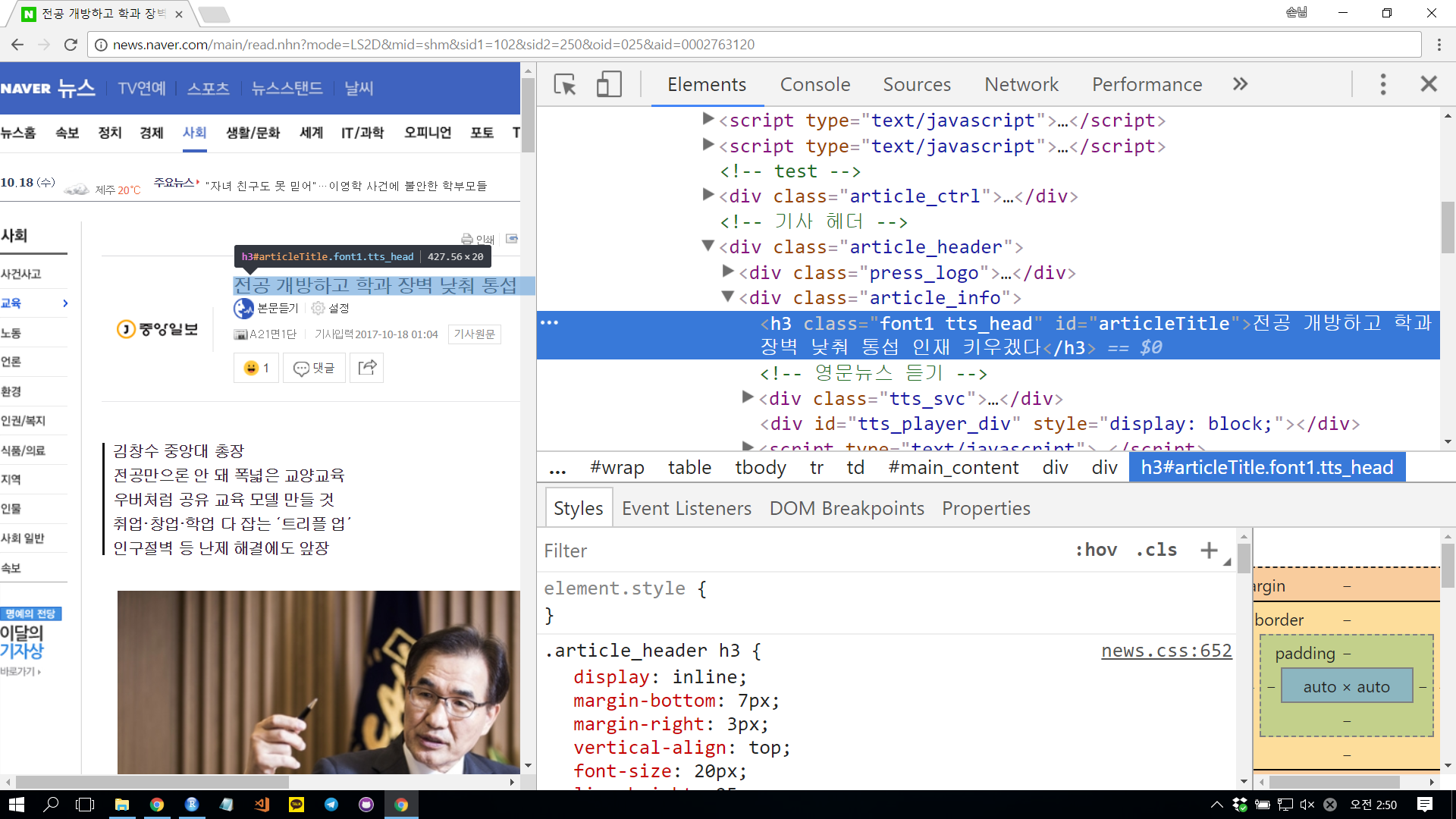This screenshot has width=1456, height=819.
Task: Click the 기사원문 original article button
Action: point(474,334)
